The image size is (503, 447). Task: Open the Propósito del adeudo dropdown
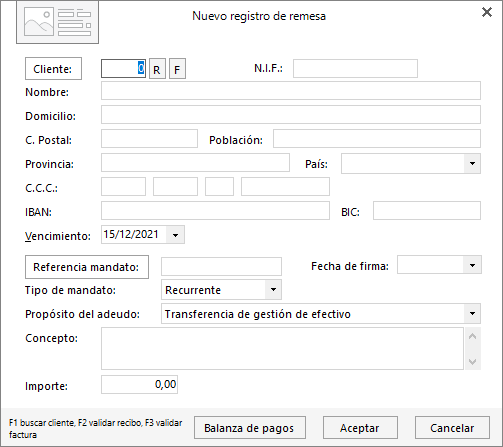tap(472, 313)
